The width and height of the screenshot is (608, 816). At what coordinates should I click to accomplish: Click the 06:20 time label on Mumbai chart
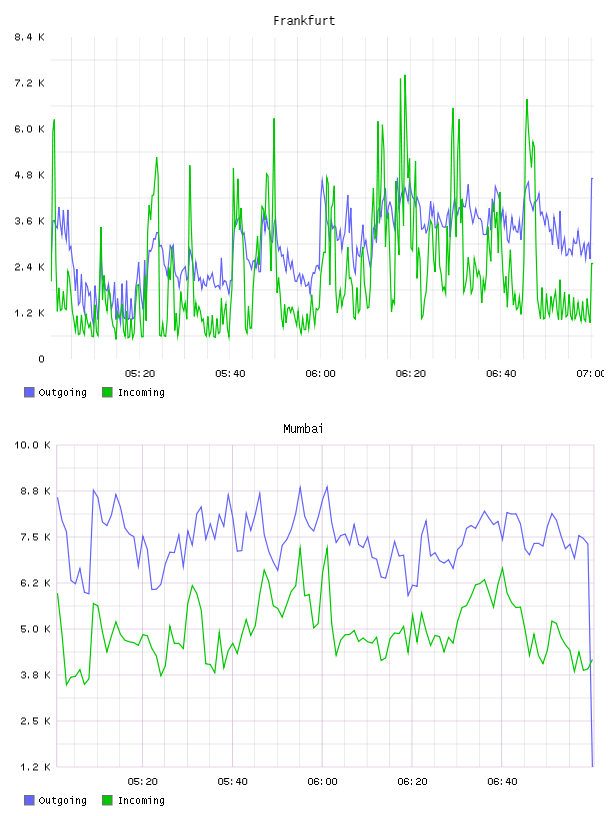click(412, 782)
